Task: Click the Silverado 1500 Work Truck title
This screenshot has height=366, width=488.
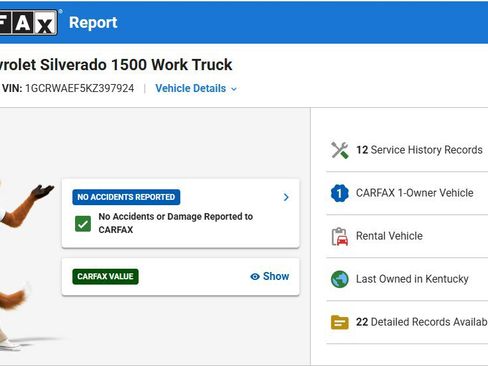Action: [116, 64]
